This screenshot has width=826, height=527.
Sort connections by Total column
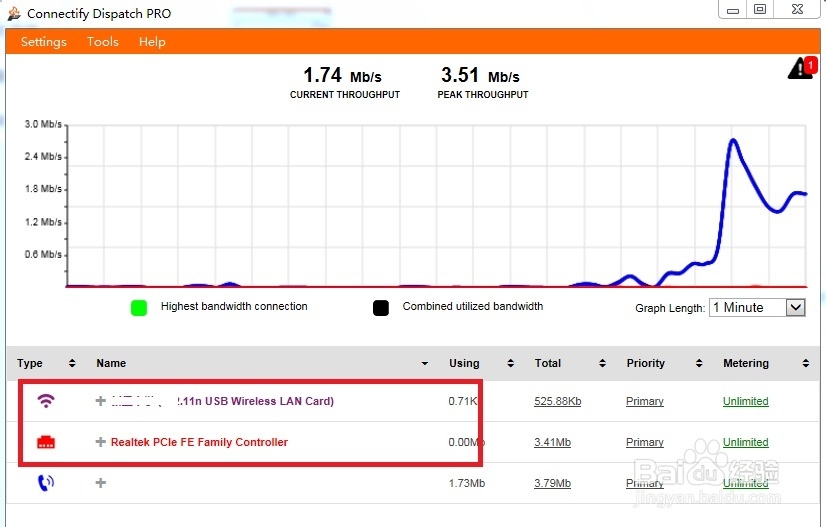602,363
